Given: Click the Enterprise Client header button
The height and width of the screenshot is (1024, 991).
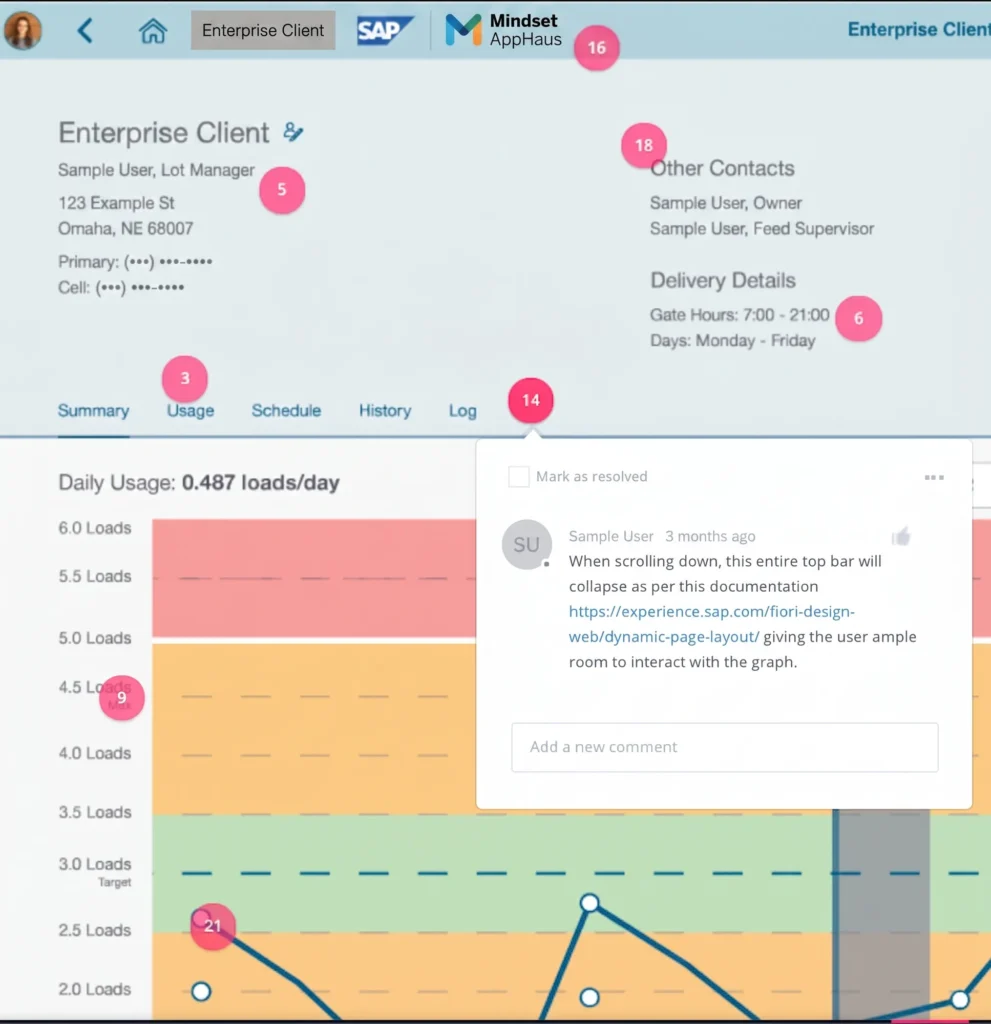Looking at the screenshot, I should (263, 30).
